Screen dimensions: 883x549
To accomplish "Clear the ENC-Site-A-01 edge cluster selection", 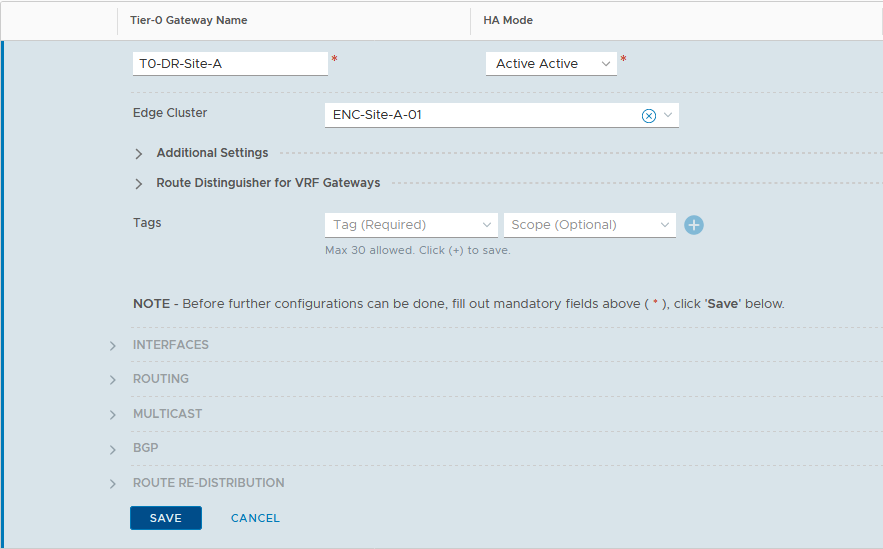I will [x=649, y=115].
